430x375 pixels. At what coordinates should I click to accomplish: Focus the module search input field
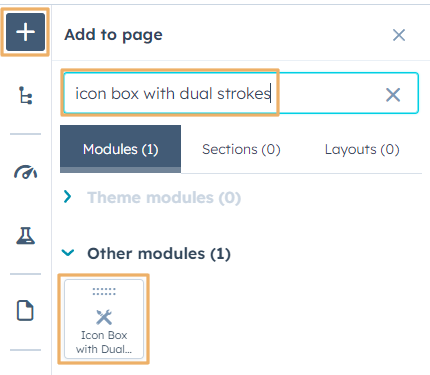(241, 93)
